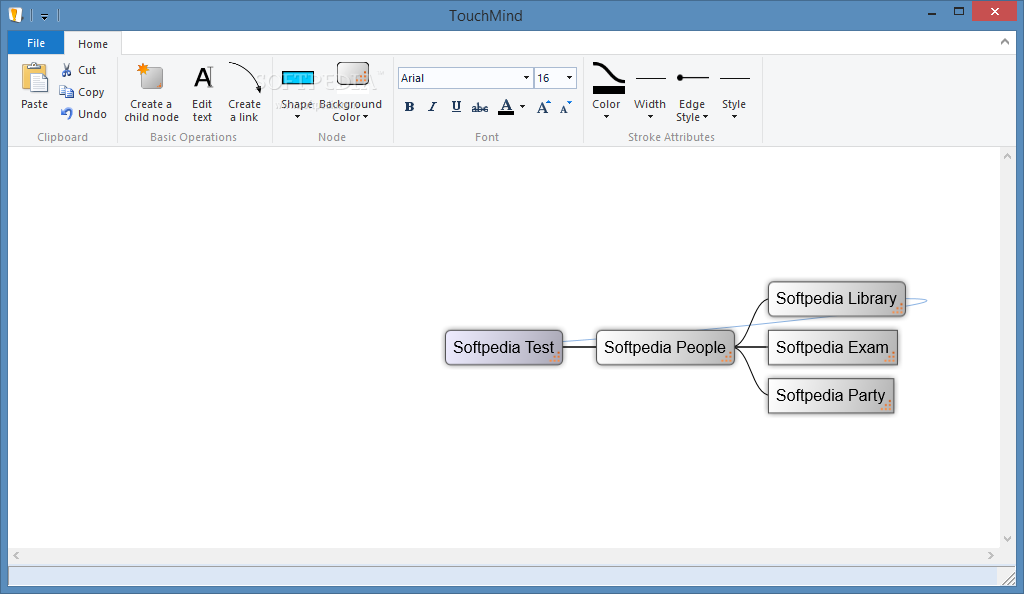Select the Softpedia People node

pos(665,347)
